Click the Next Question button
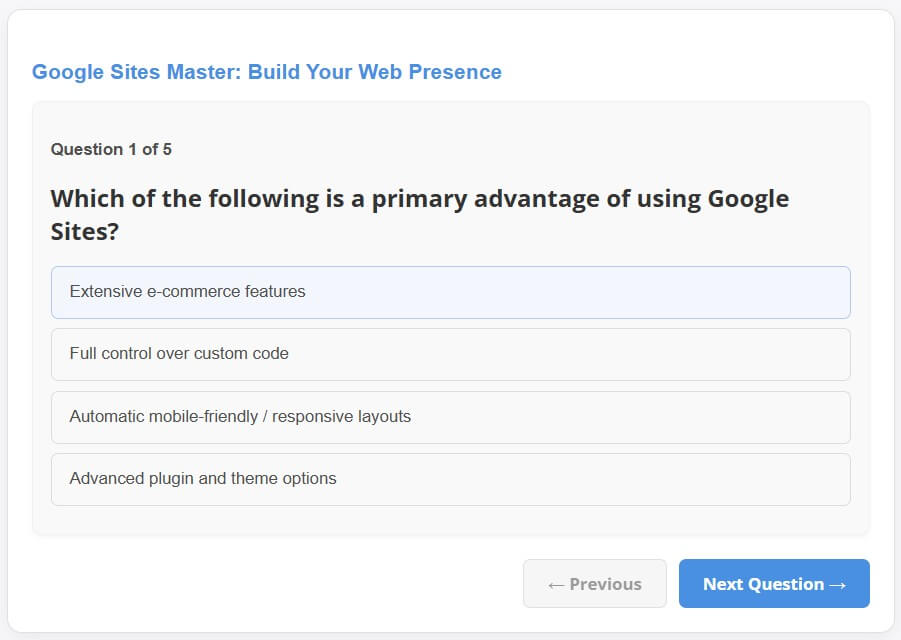 point(773,584)
